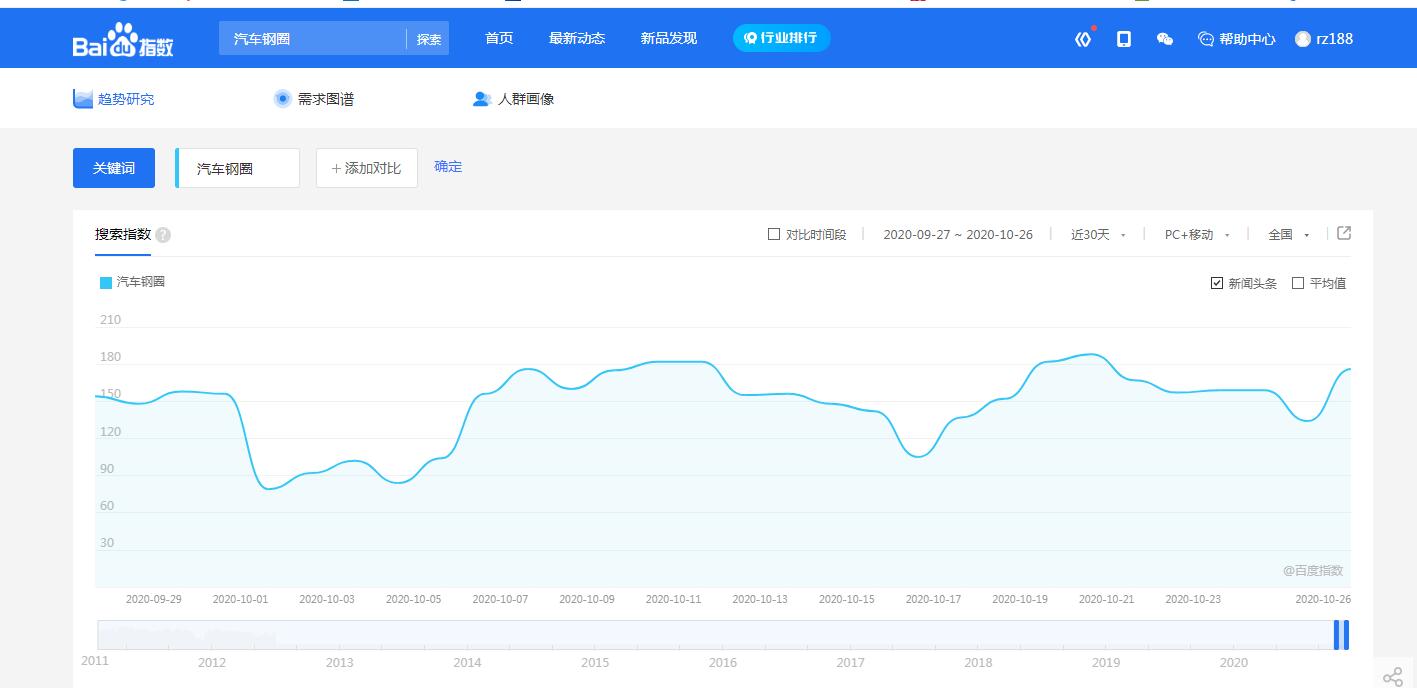Switch to the 需求图谱 tab
The height and width of the screenshot is (688, 1417).
(314, 99)
